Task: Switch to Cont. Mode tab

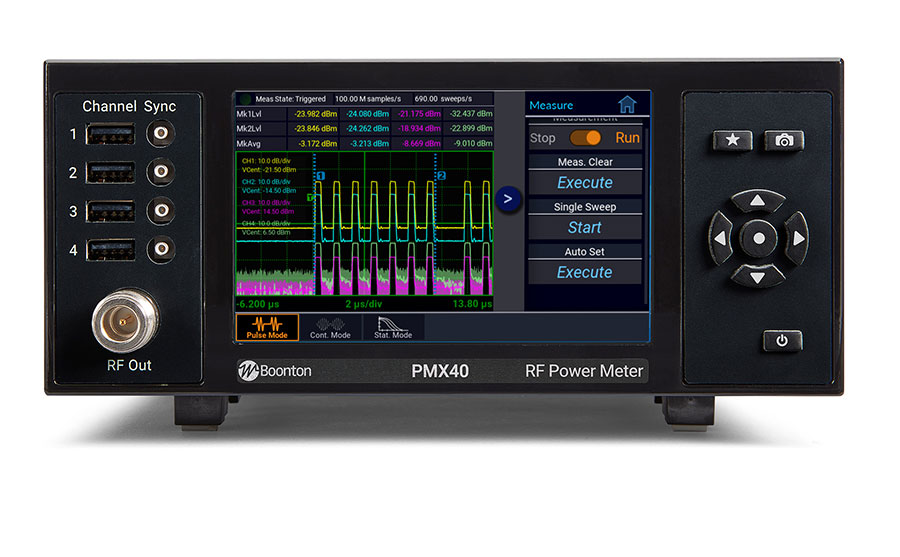Action: 329,327
